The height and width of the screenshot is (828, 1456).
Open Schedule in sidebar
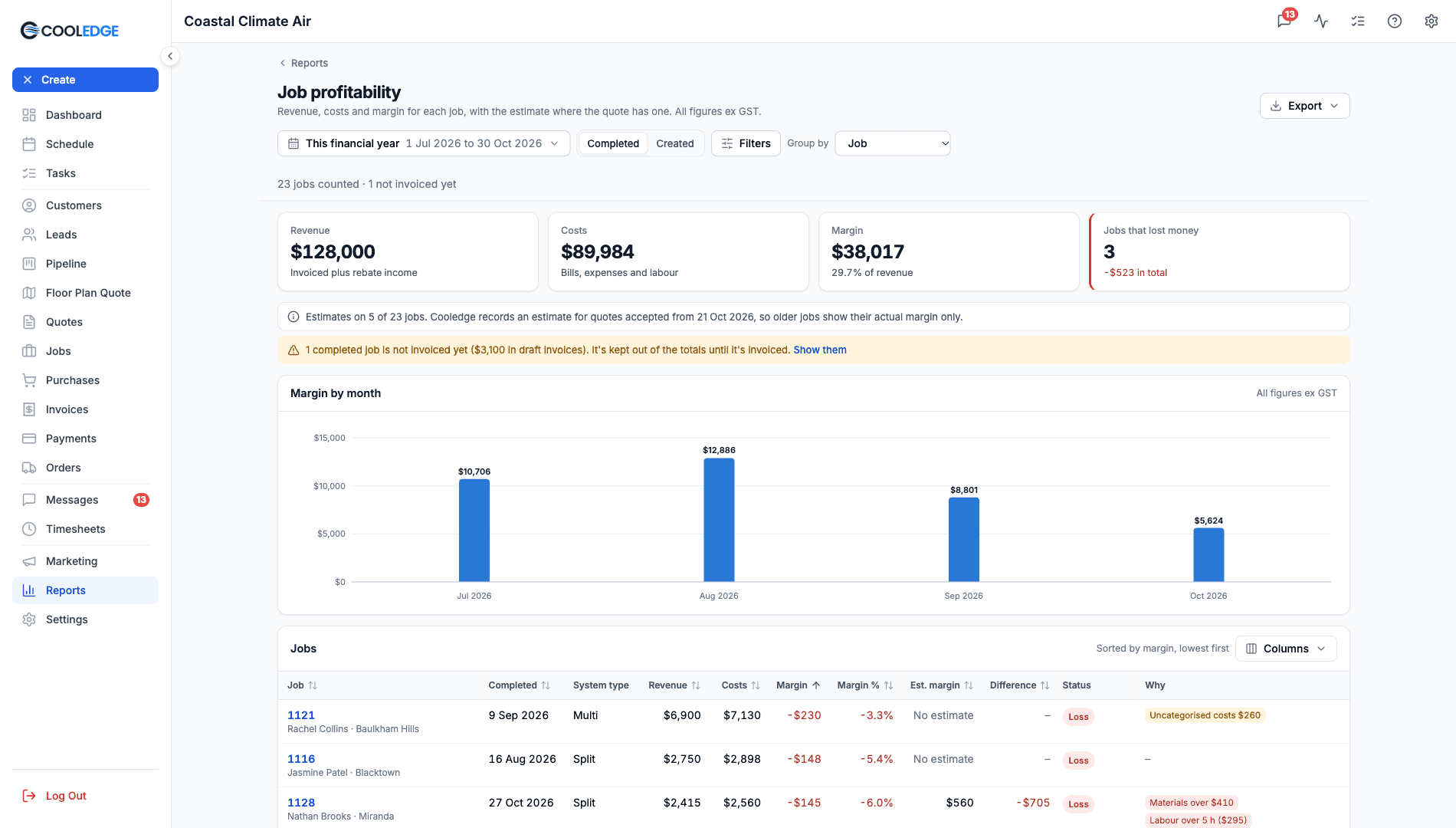pyautogui.click(x=85, y=144)
